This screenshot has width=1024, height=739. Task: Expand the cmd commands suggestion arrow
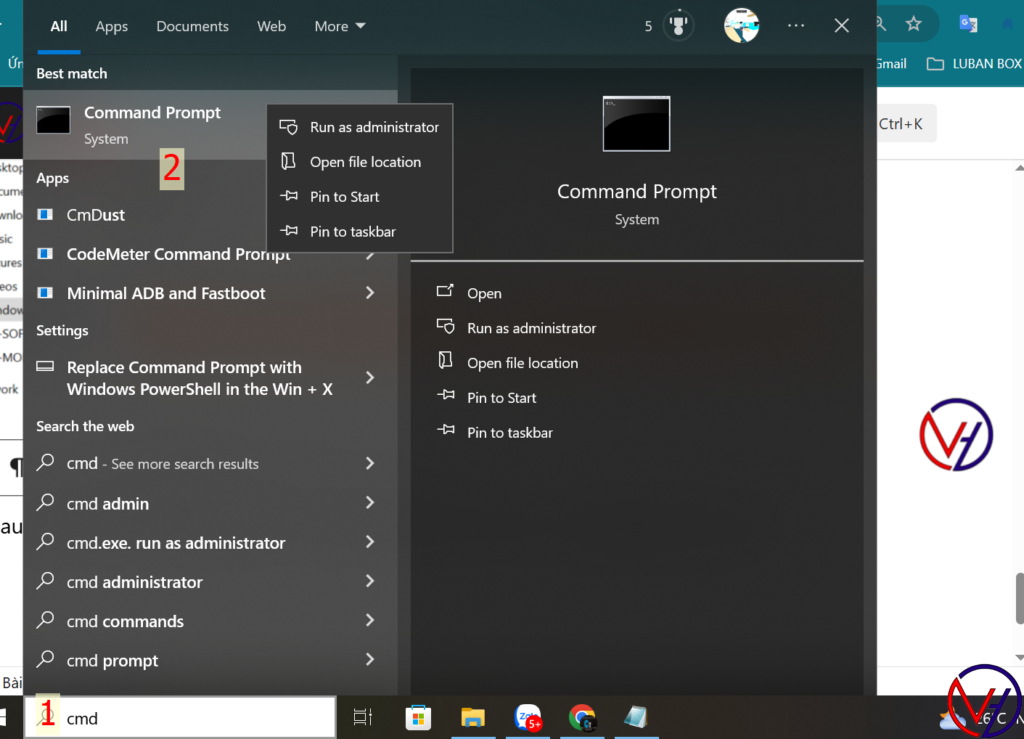(370, 621)
